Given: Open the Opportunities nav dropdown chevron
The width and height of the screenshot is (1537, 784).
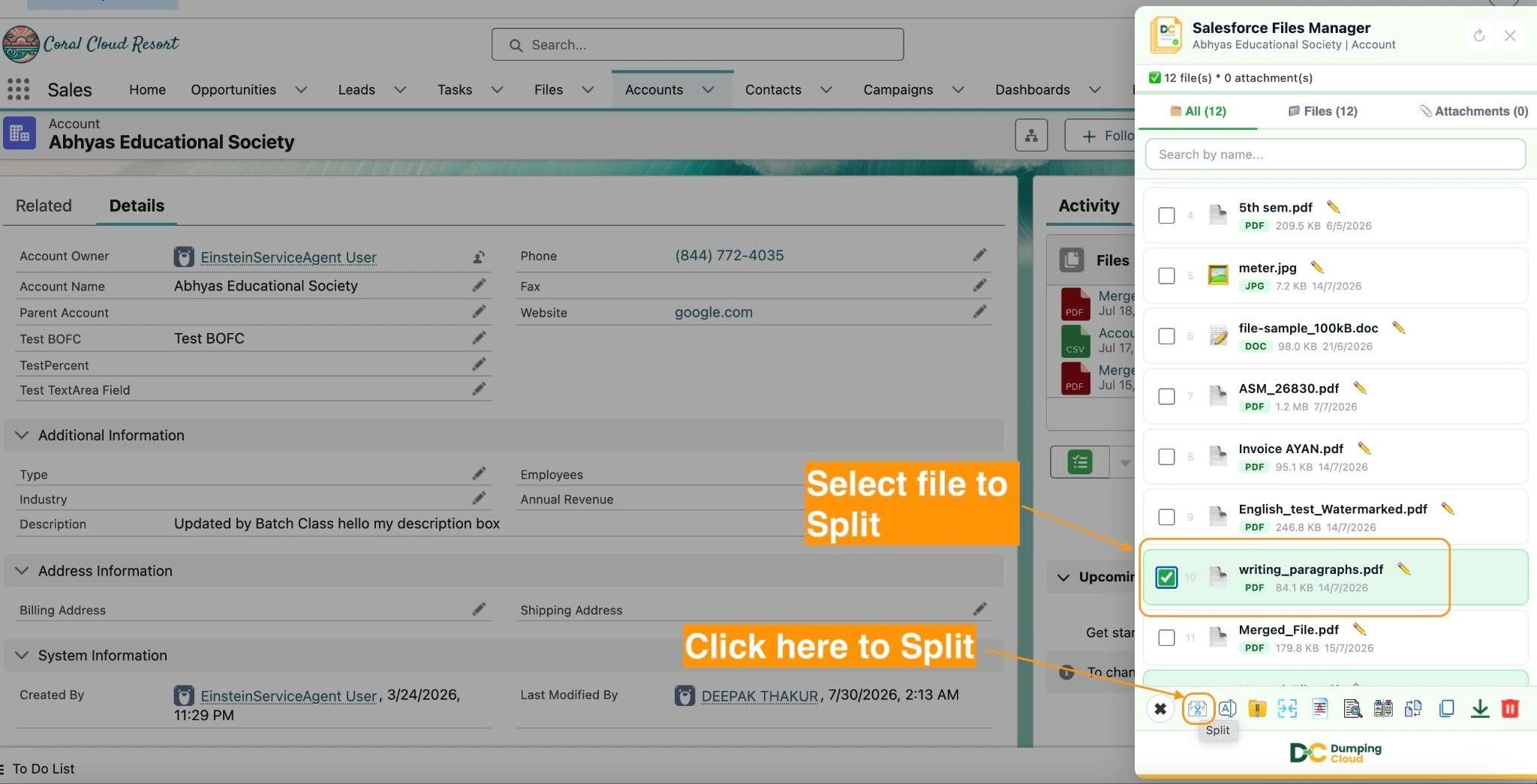Looking at the screenshot, I should click(x=301, y=90).
